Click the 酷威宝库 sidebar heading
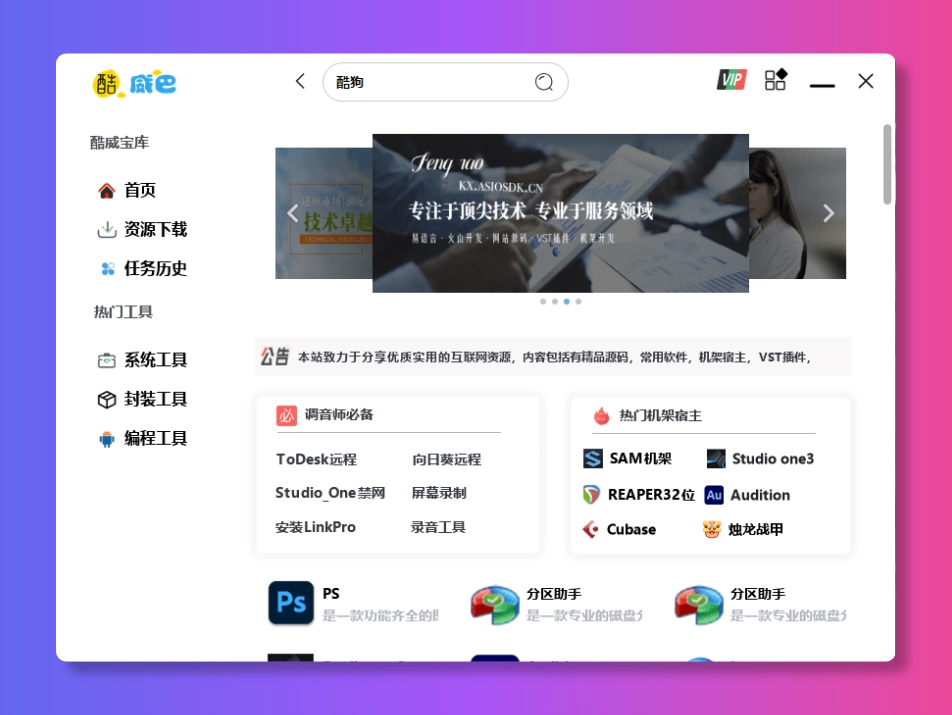 [x=120, y=143]
